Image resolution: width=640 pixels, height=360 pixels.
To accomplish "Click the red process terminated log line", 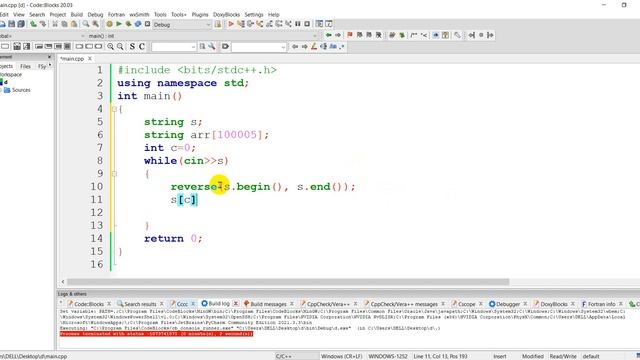I will 156,334.
